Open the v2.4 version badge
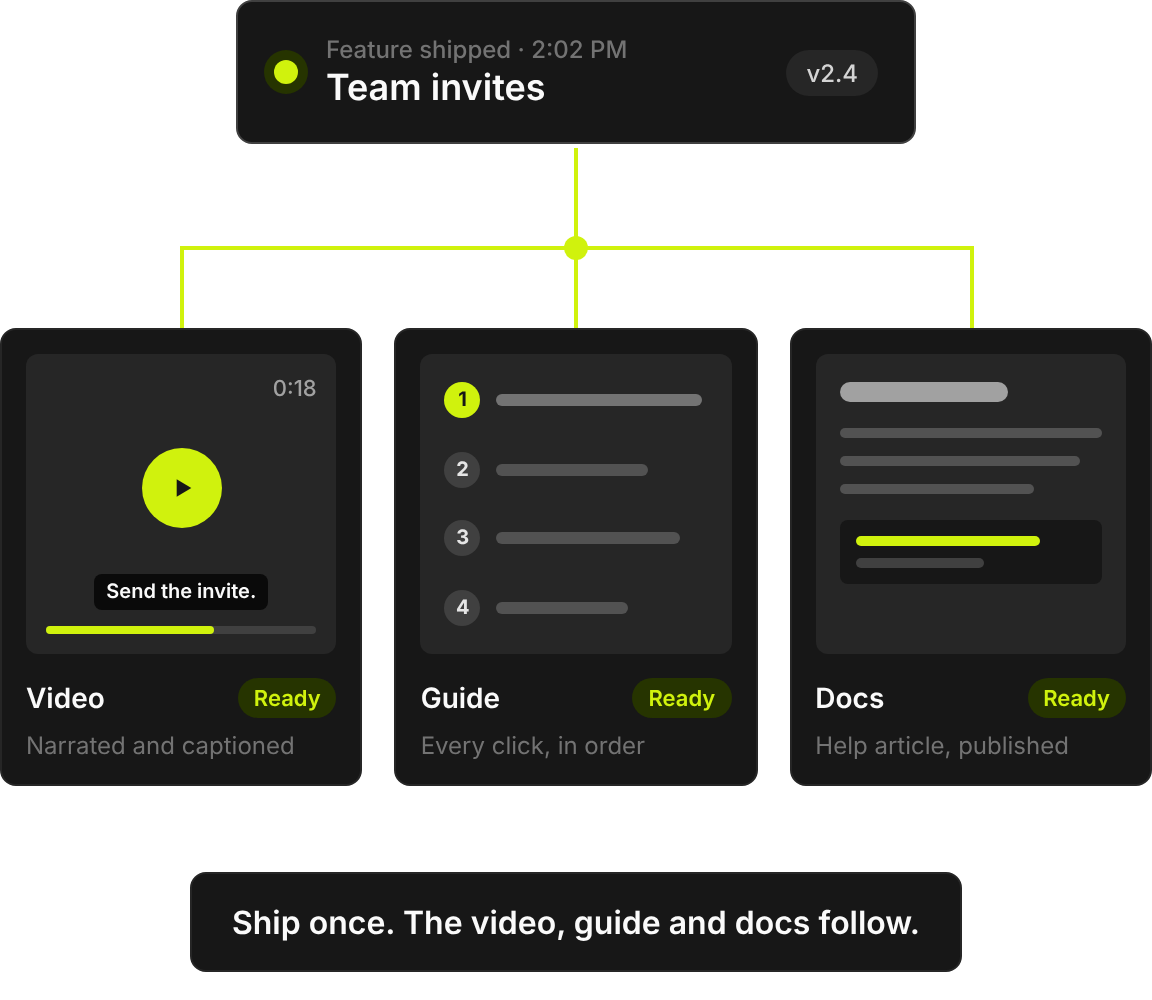 pyautogui.click(x=832, y=73)
